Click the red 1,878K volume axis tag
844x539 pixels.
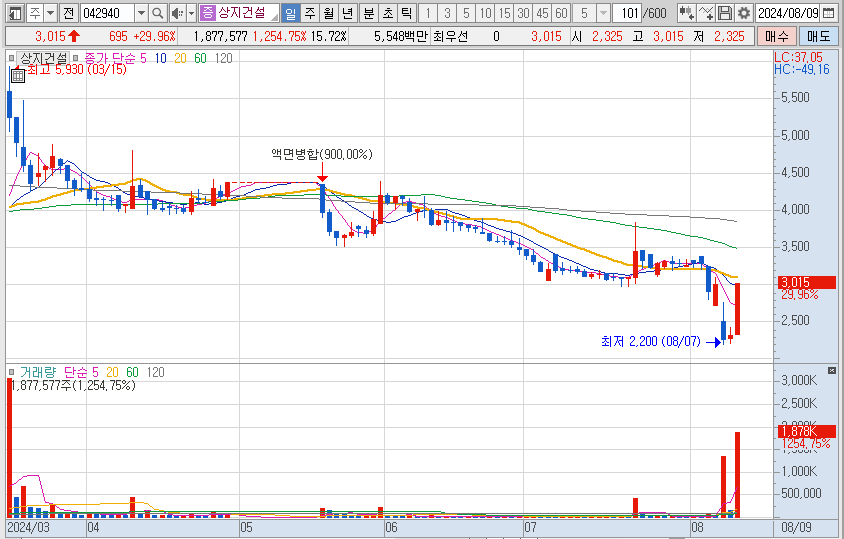coord(807,431)
